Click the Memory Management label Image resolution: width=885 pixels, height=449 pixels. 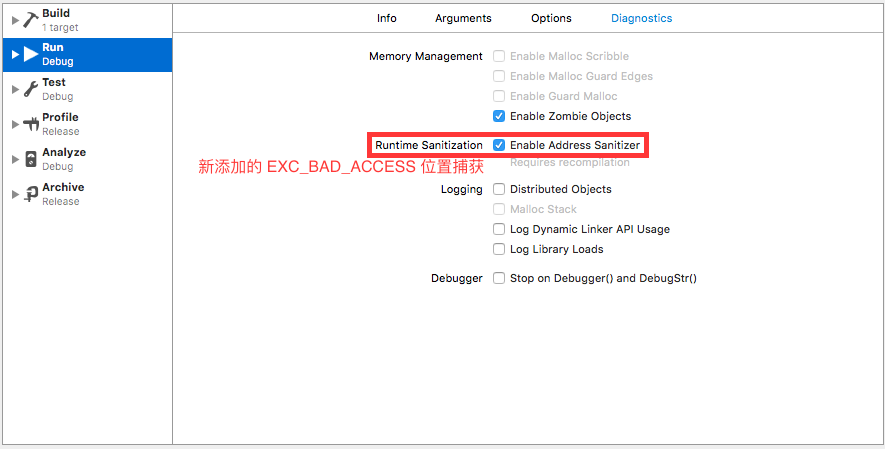[x=426, y=56]
